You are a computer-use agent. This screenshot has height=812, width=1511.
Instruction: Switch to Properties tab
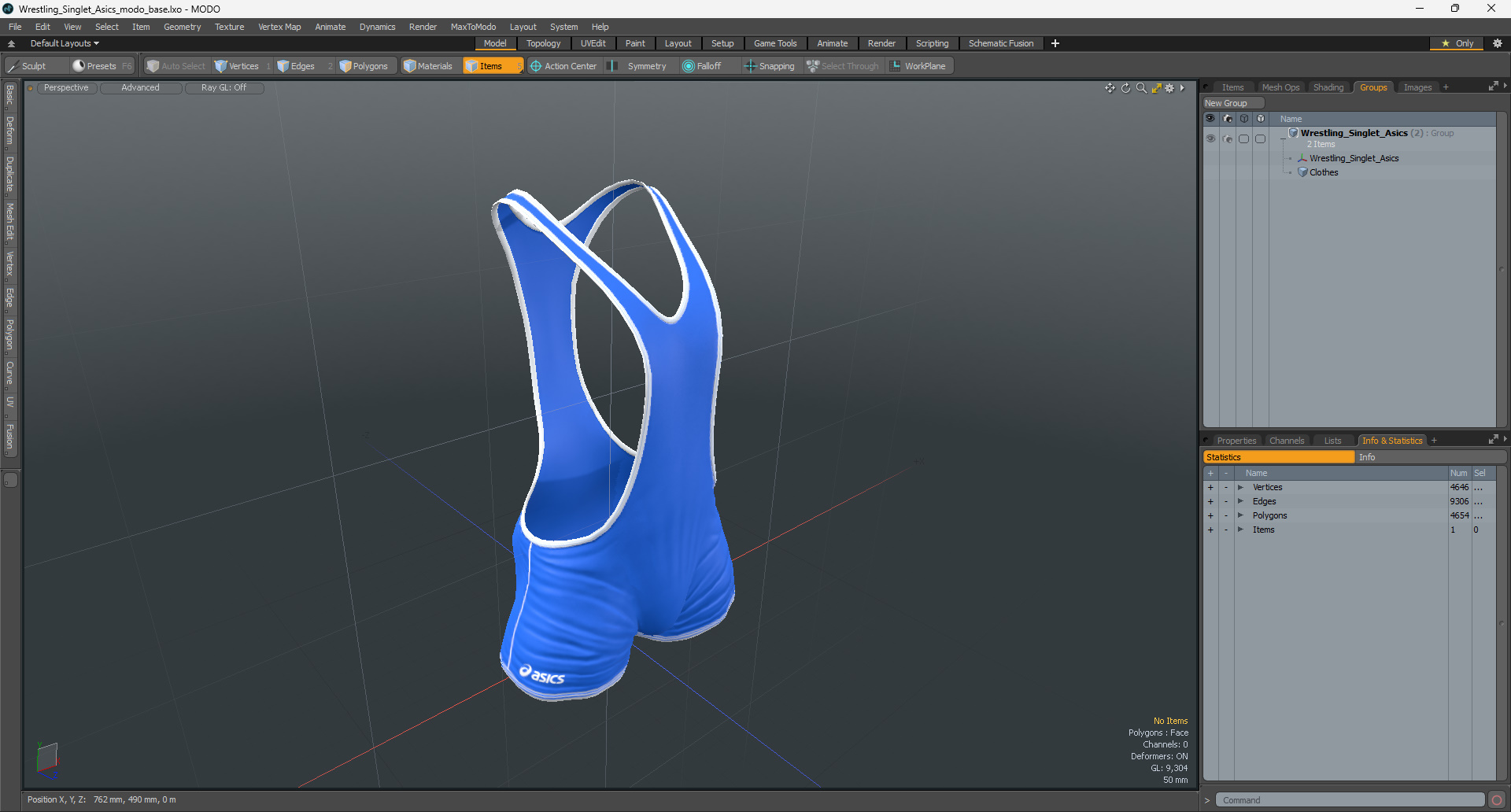(x=1236, y=441)
